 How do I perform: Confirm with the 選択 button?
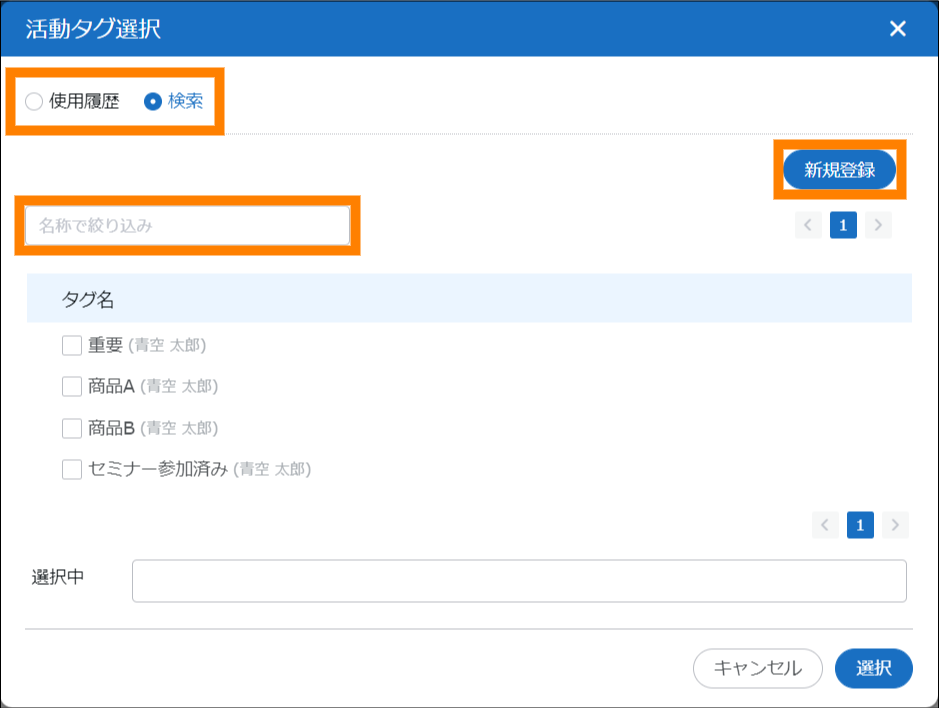coord(873,669)
